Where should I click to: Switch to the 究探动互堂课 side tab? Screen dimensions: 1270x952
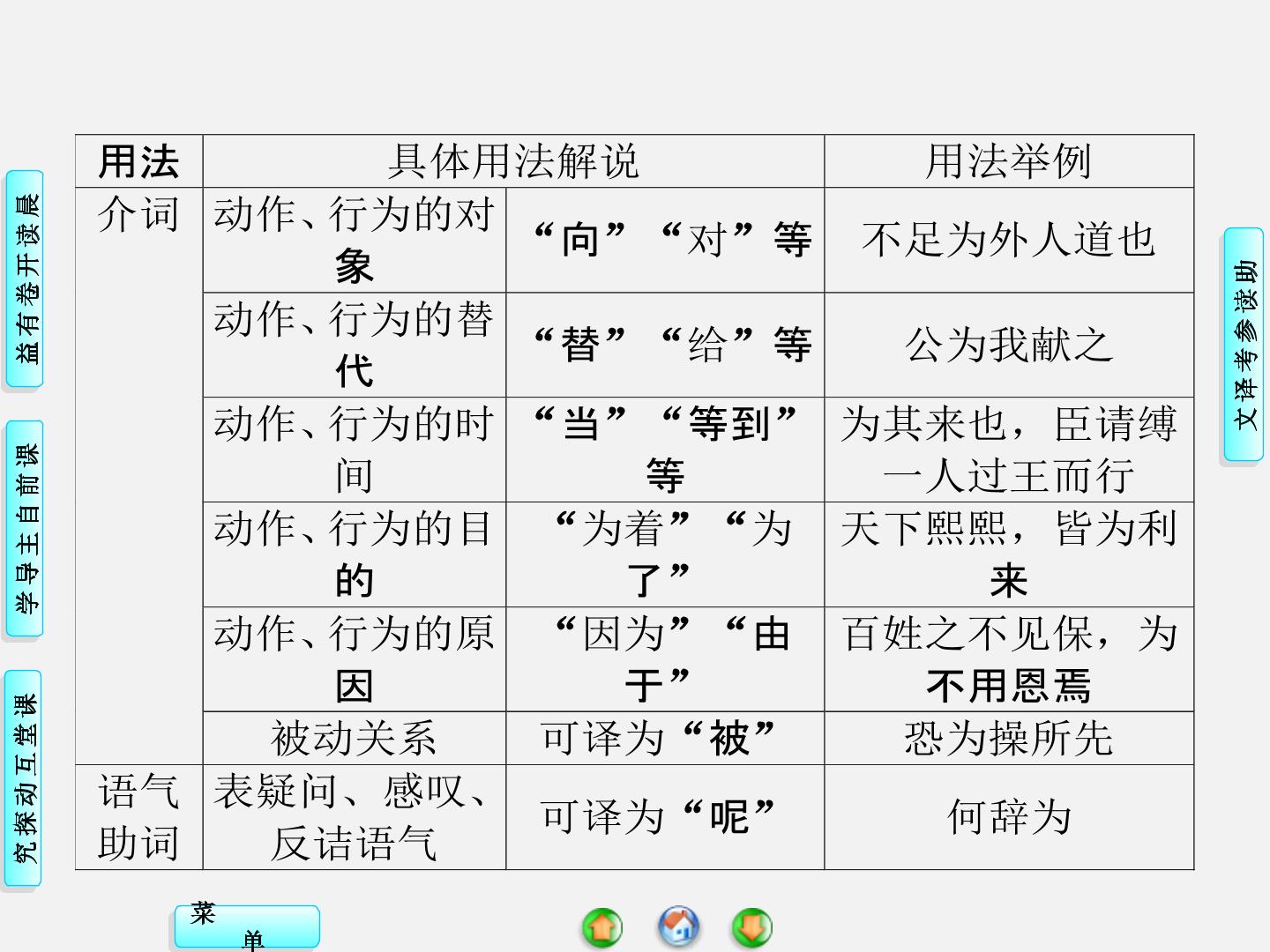25,778
